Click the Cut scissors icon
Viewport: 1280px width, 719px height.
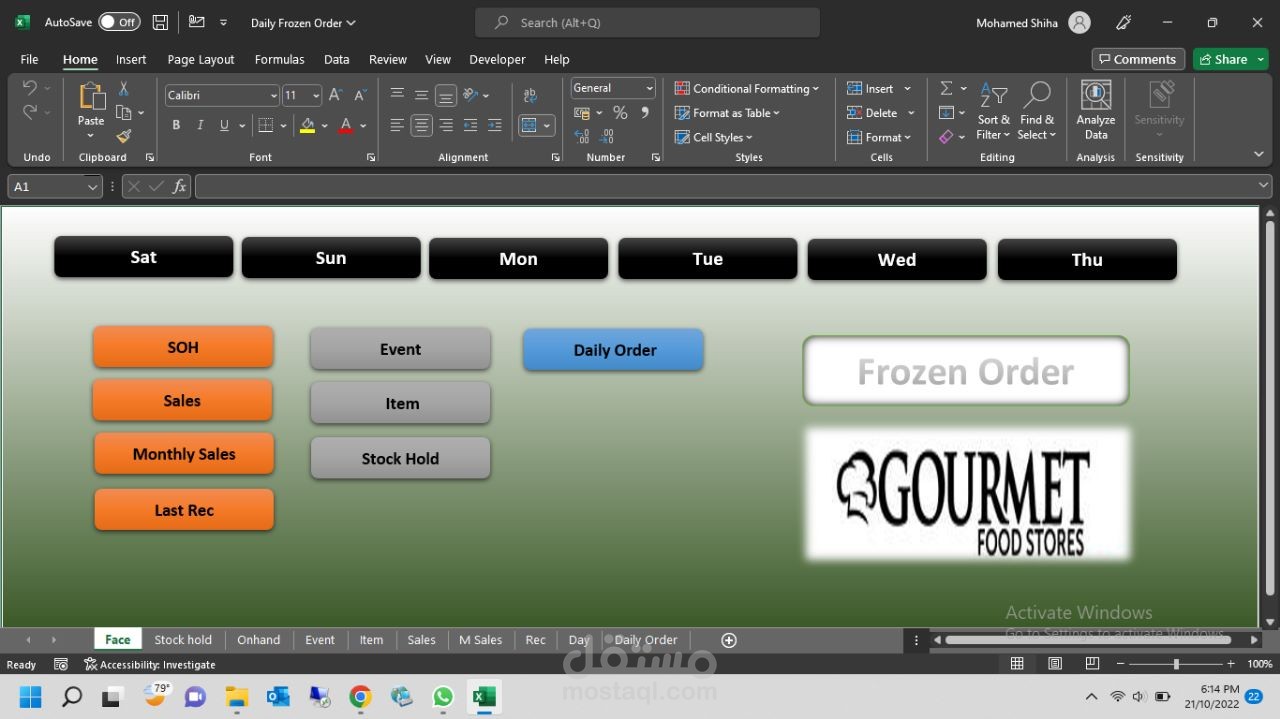pos(124,88)
